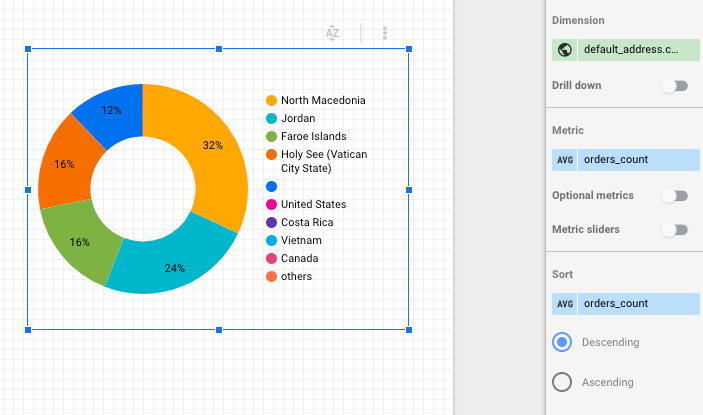Click the Vietnam legend color dot
The width and height of the screenshot is (703, 415).
click(x=271, y=241)
